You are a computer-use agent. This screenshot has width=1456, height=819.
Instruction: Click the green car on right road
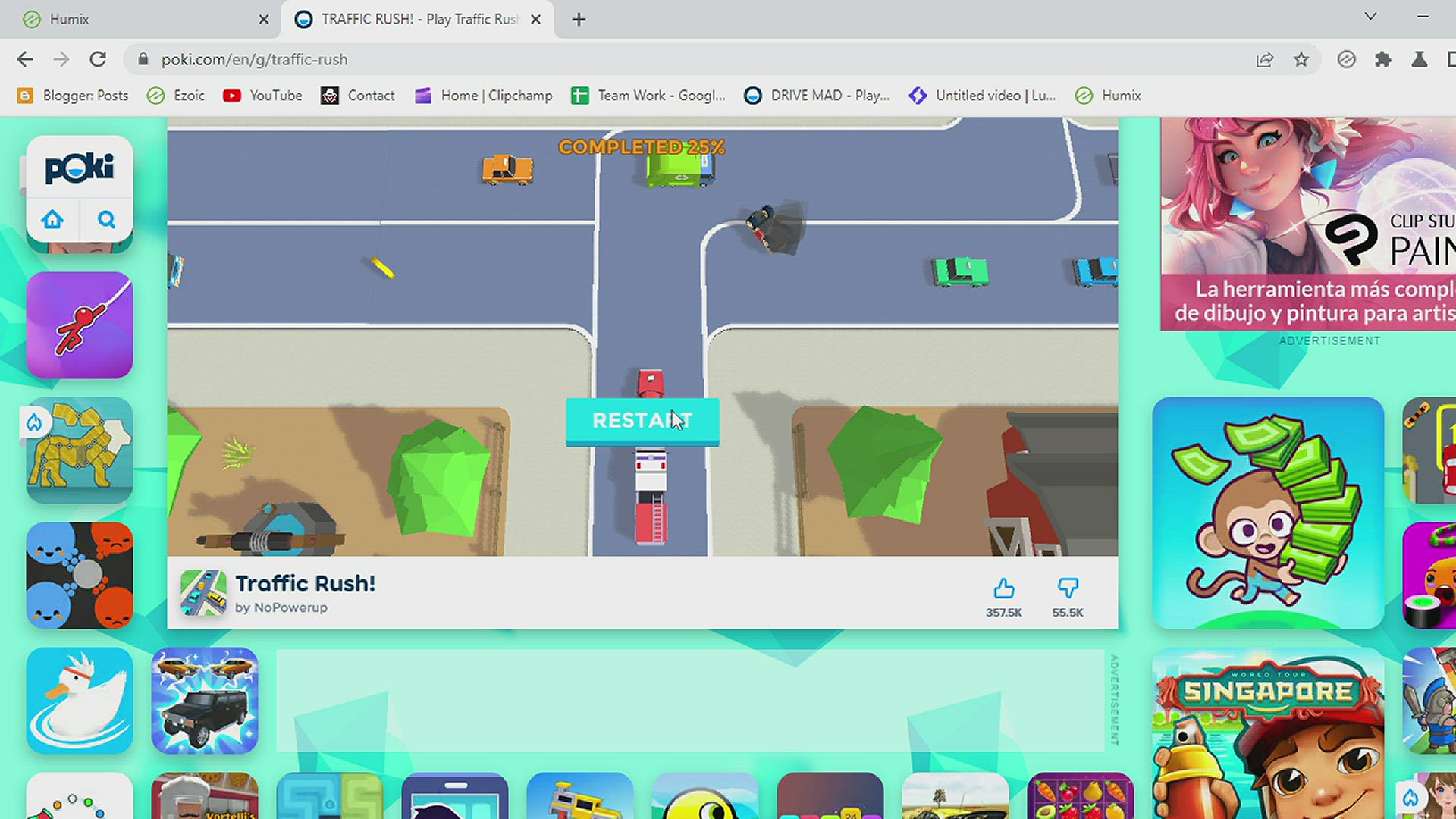pos(960,271)
